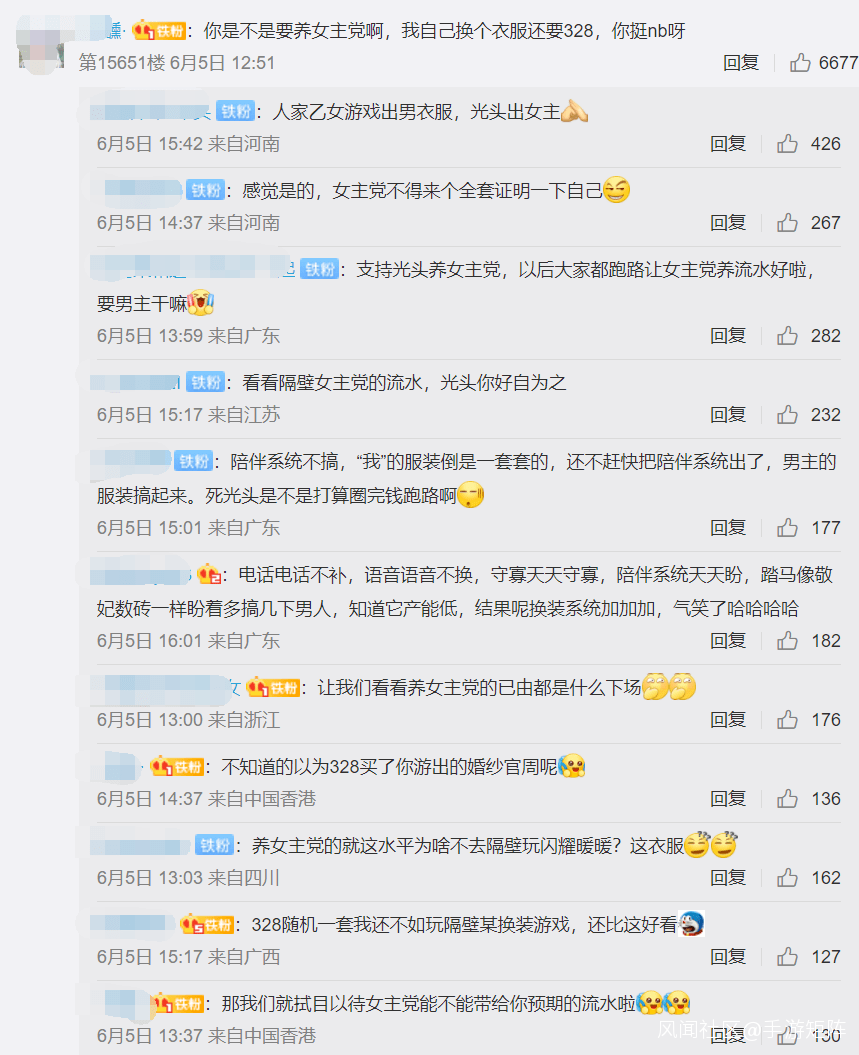Reply to the floor 15651 main comment
The width and height of the screenshot is (859, 1055).
(741, 63)
